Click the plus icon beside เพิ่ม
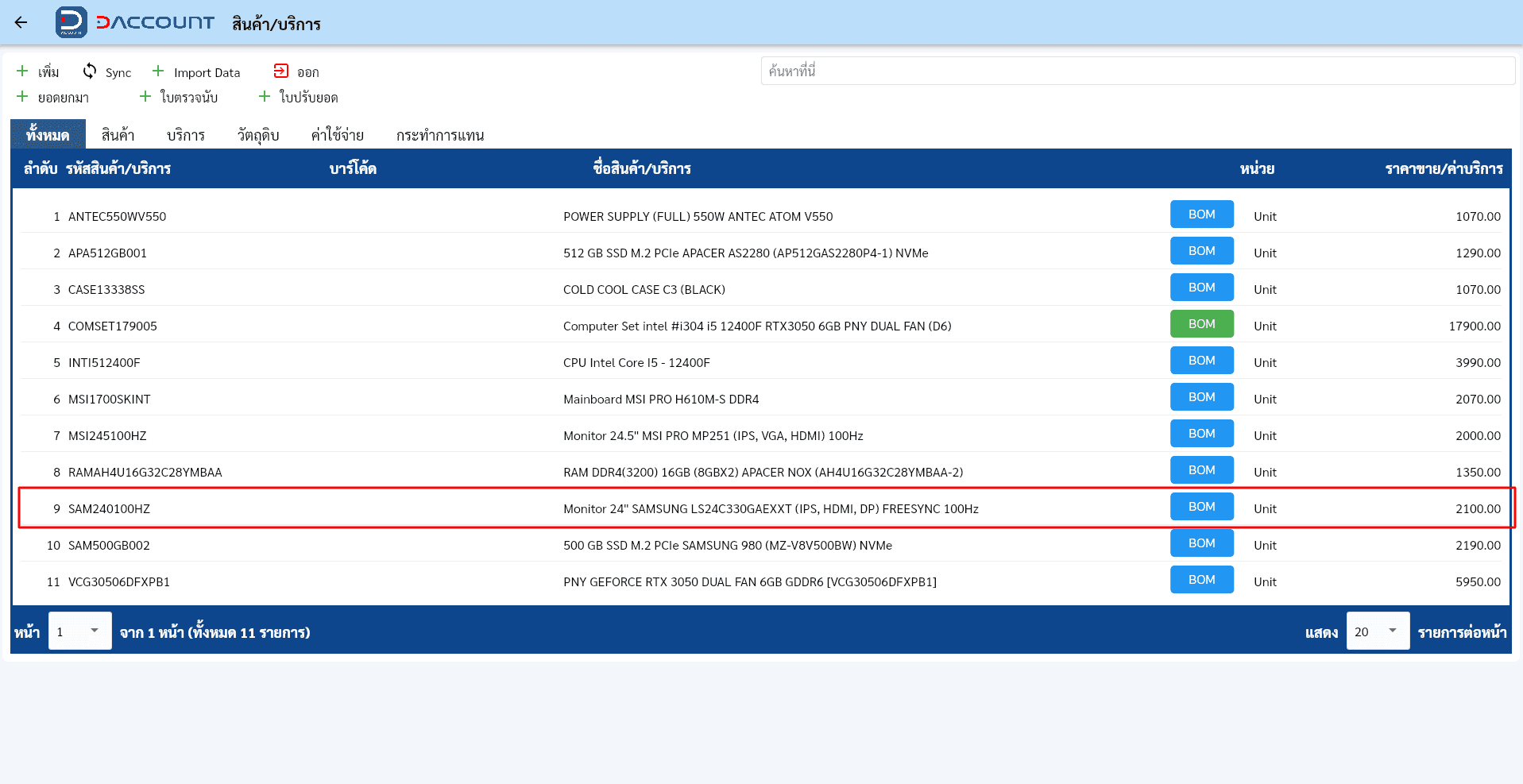Image resolution: width=1523 pixels, height=784 pixels. click(22, 71)
